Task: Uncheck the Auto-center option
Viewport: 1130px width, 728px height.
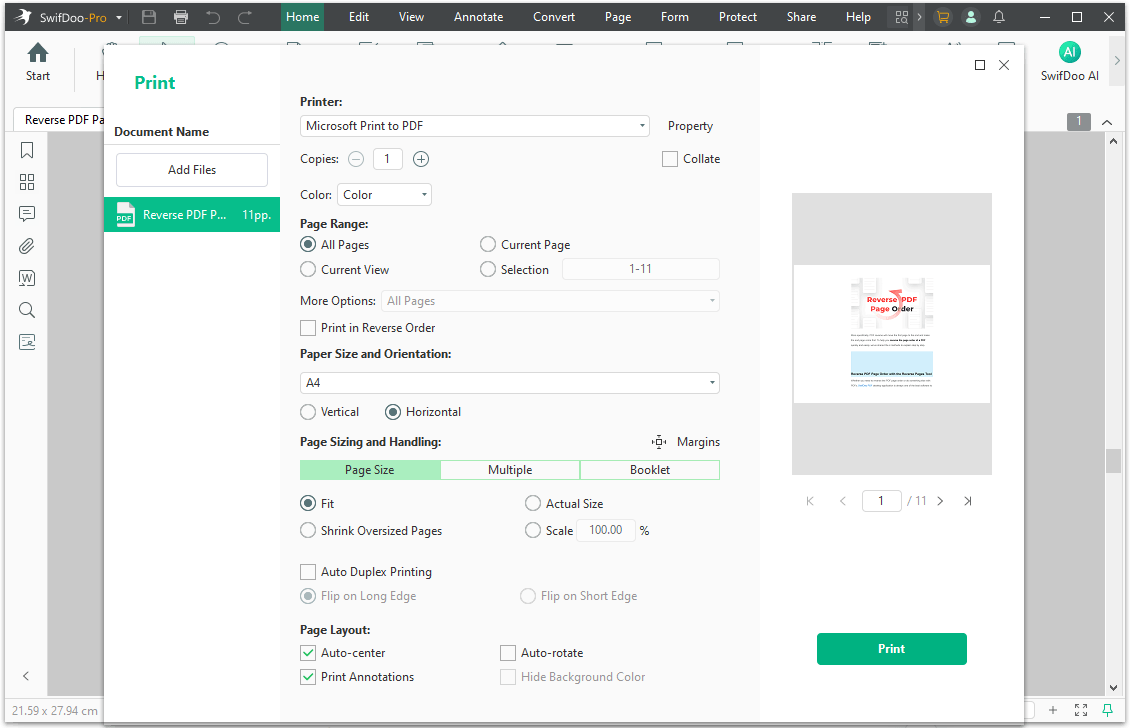Action: (x=308, y=653)
